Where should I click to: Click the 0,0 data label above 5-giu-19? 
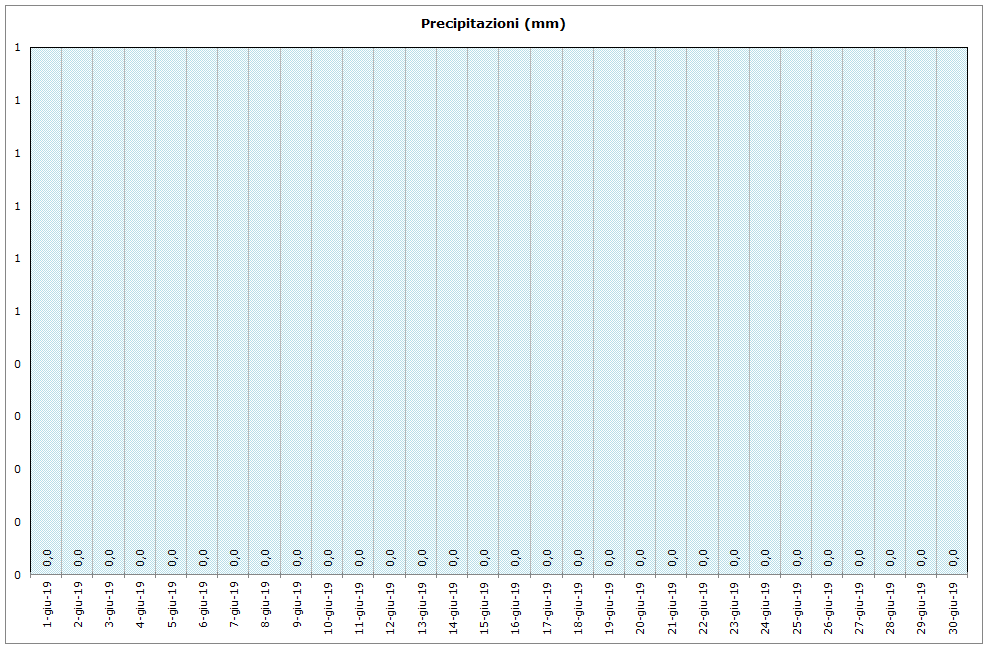click(x=172, y=558)
